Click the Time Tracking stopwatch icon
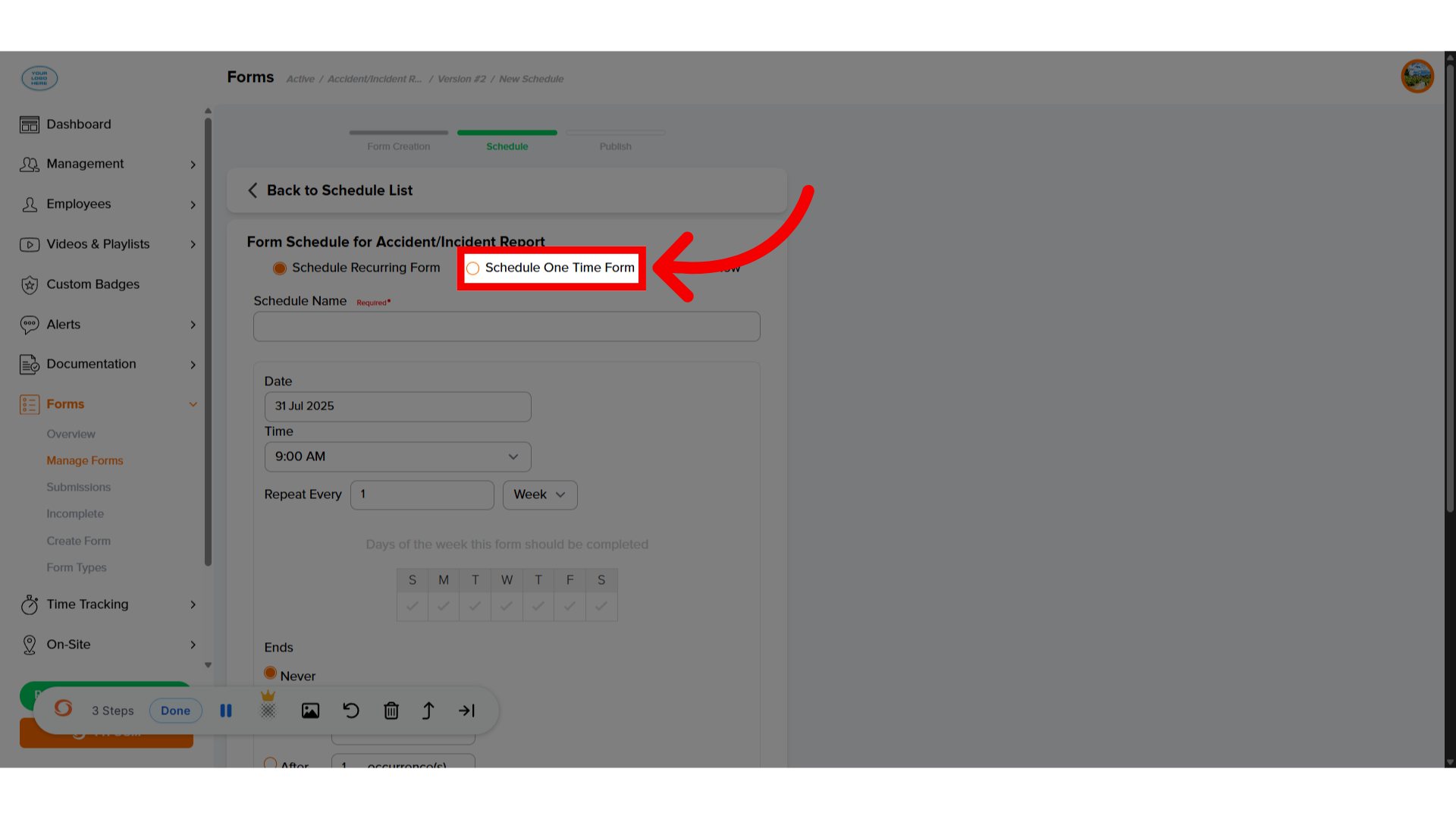This screenshot has width=1456, height=819. (x=30, y=604)
